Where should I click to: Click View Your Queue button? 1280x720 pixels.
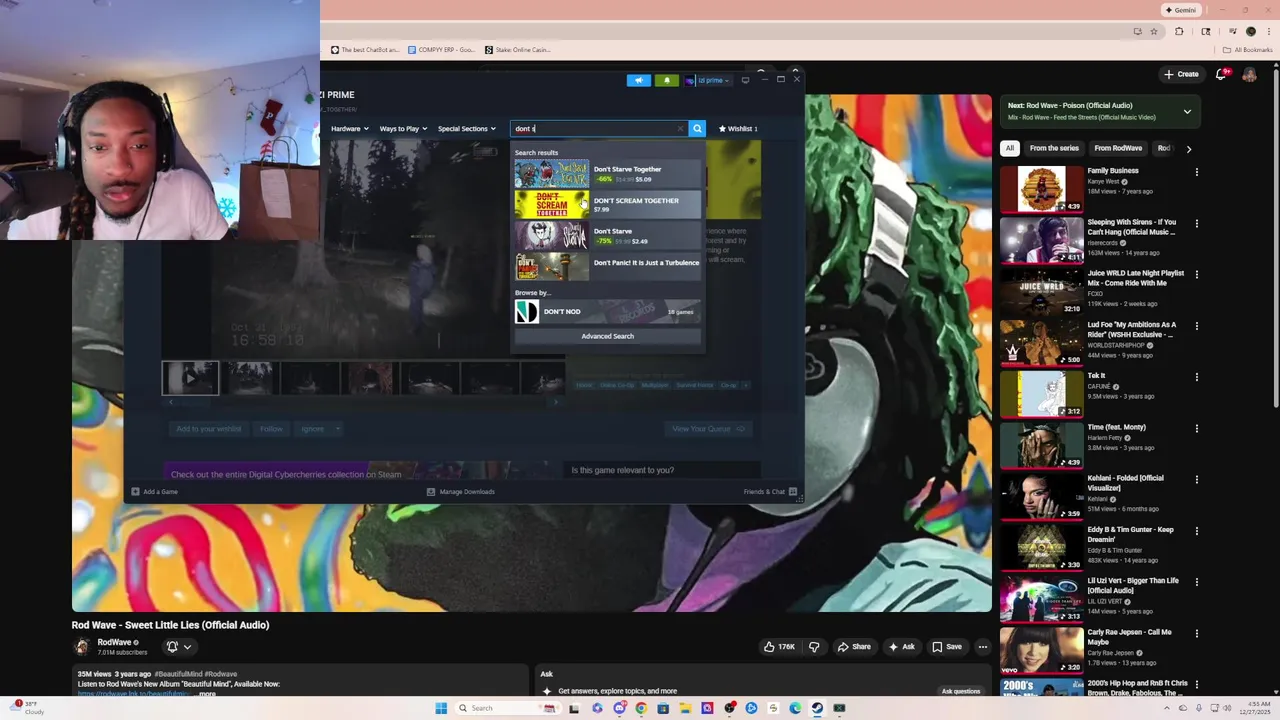[x=708, y=429]
